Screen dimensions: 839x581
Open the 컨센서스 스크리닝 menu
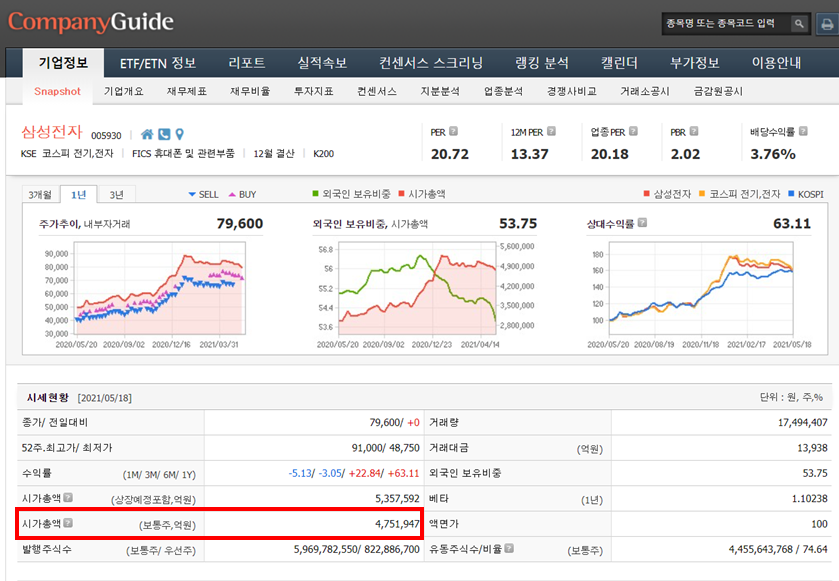[431, 63]
